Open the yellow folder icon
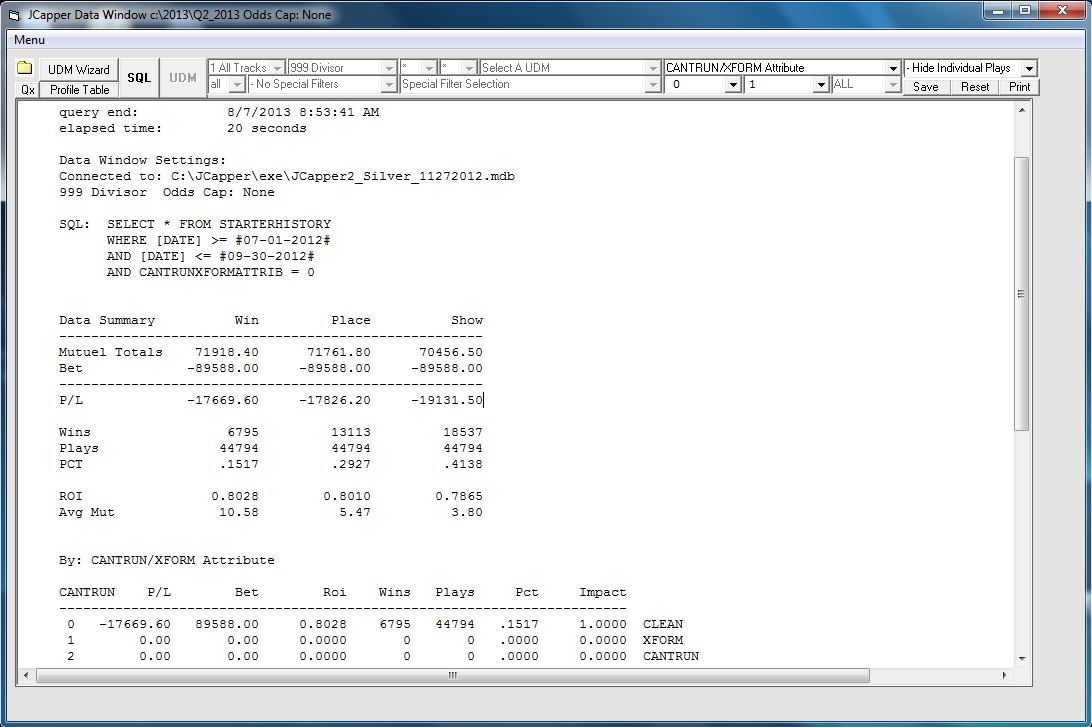 coord(25,68)
